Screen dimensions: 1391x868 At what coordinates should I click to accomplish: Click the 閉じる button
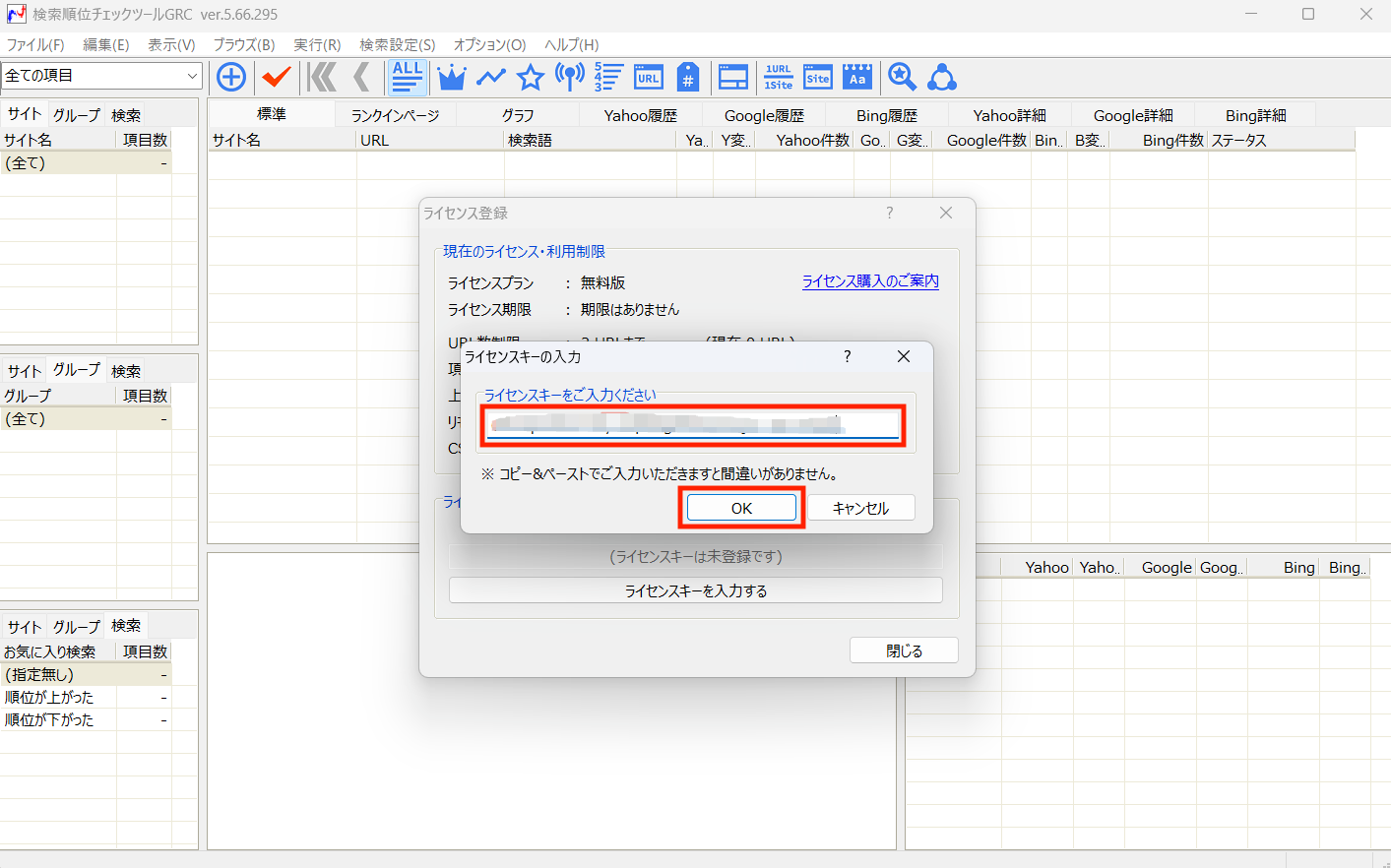(x=904, y=651)
